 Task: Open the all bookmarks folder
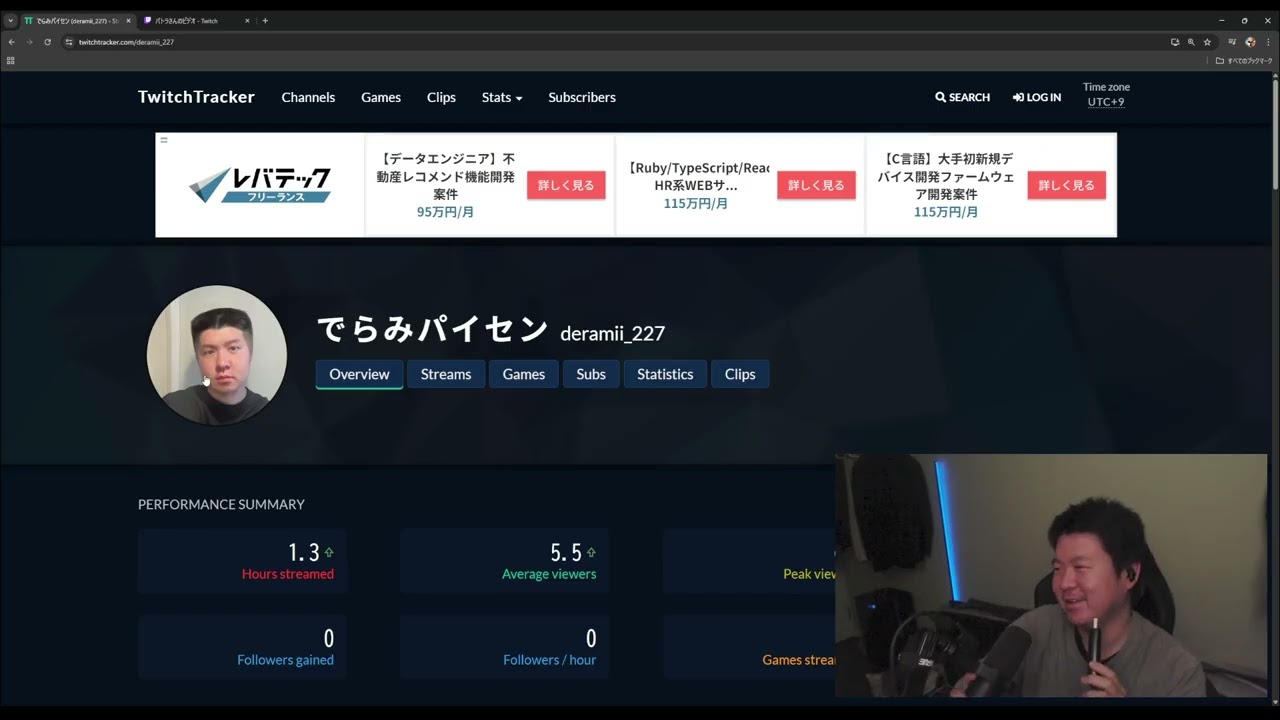tap(1244, 61)
